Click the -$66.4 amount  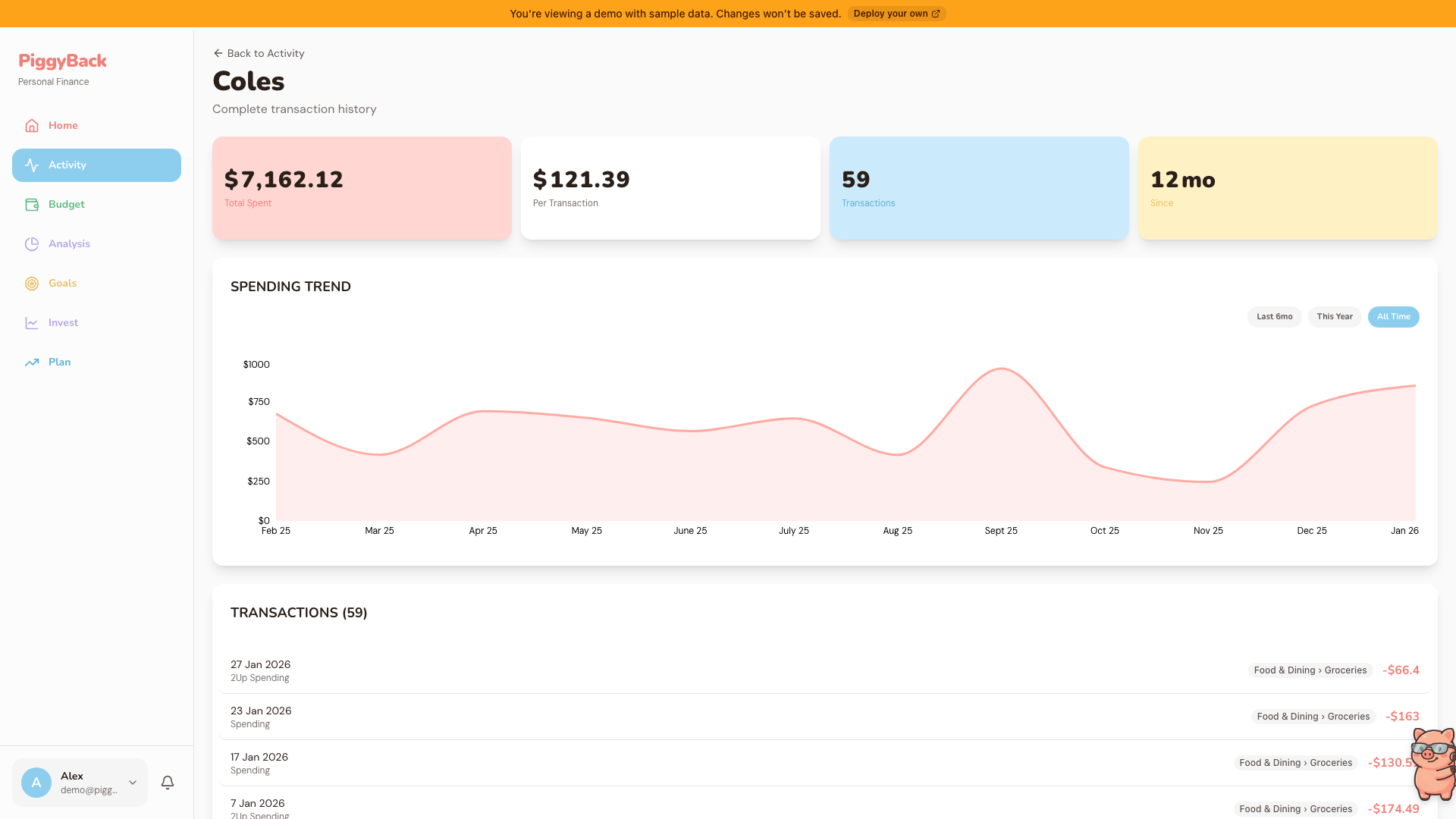pos(1401,670)
